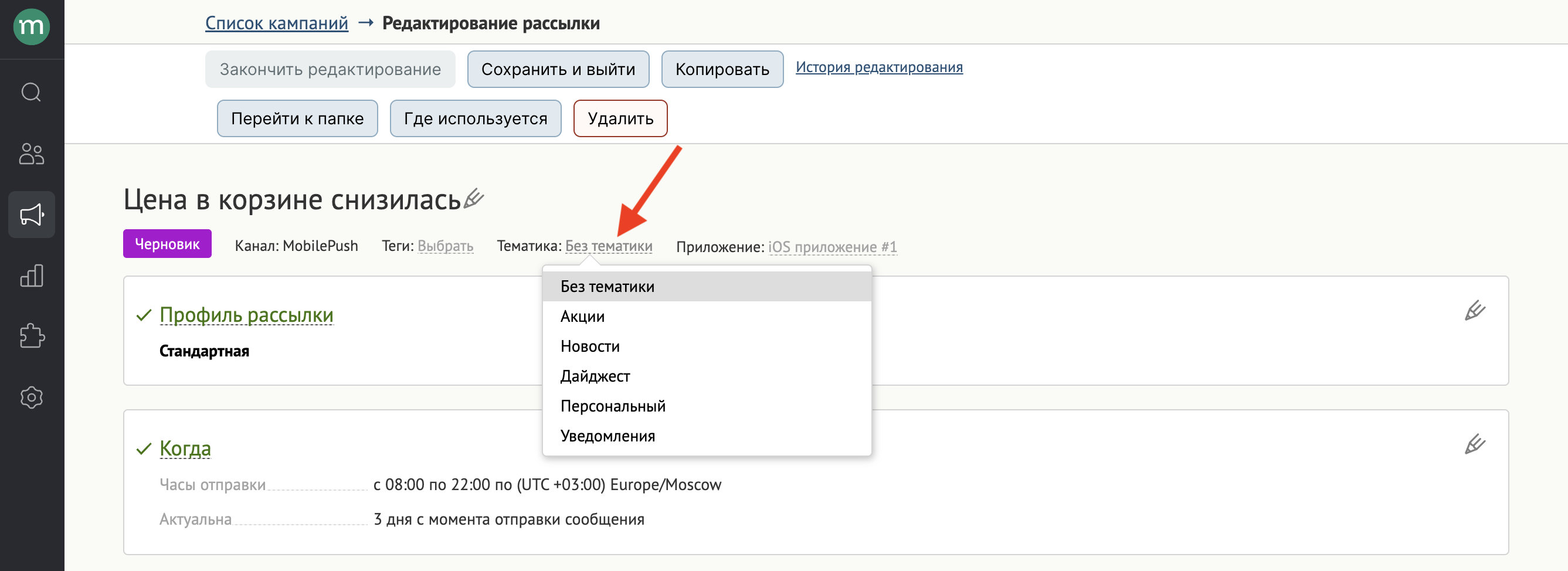Select the campaigns megaphone sidebar icon
Screen dimensions: 1568x571
pos(32,215)
